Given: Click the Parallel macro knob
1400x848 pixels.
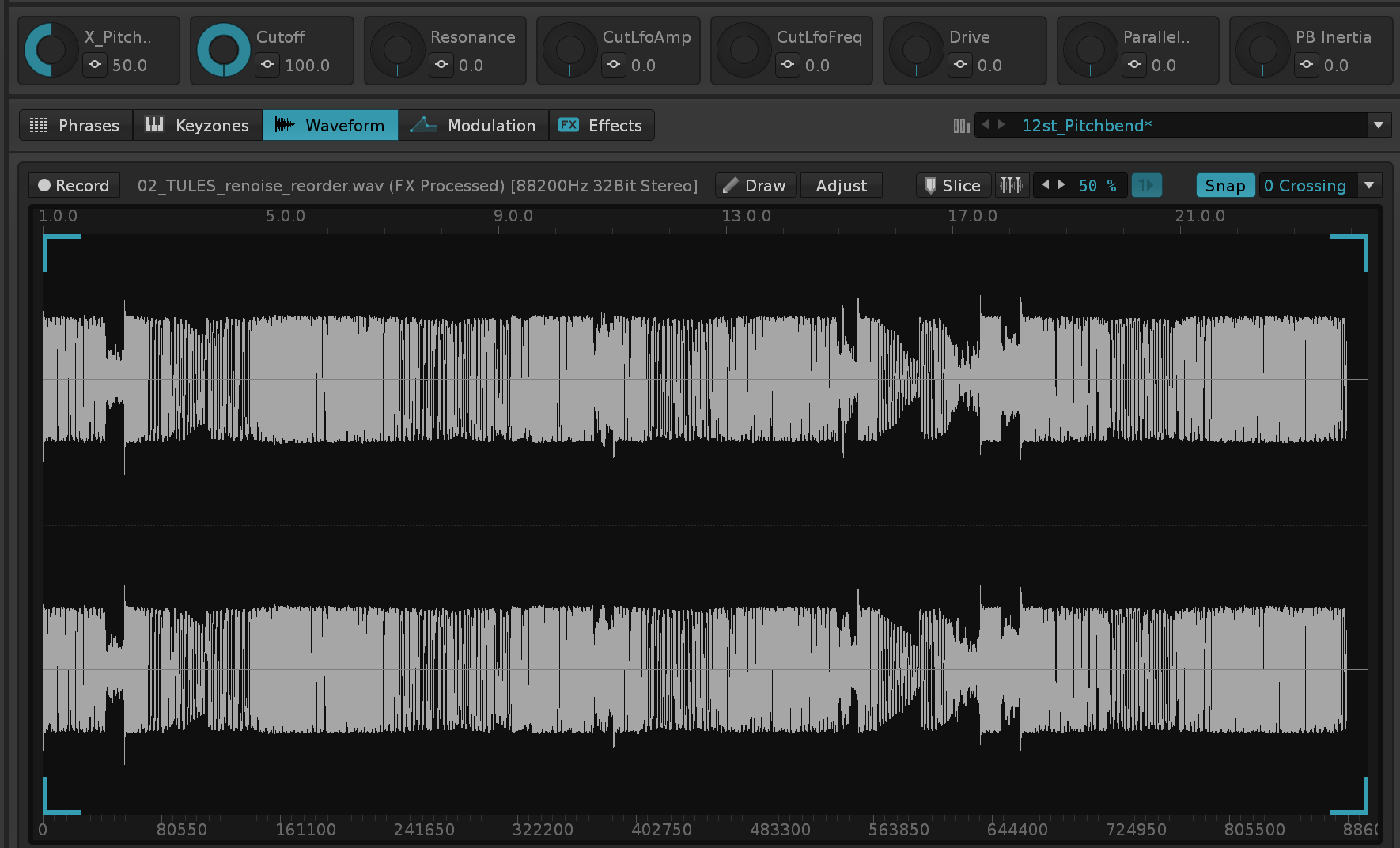Looking at the screenshot, I should [1091, 50].
